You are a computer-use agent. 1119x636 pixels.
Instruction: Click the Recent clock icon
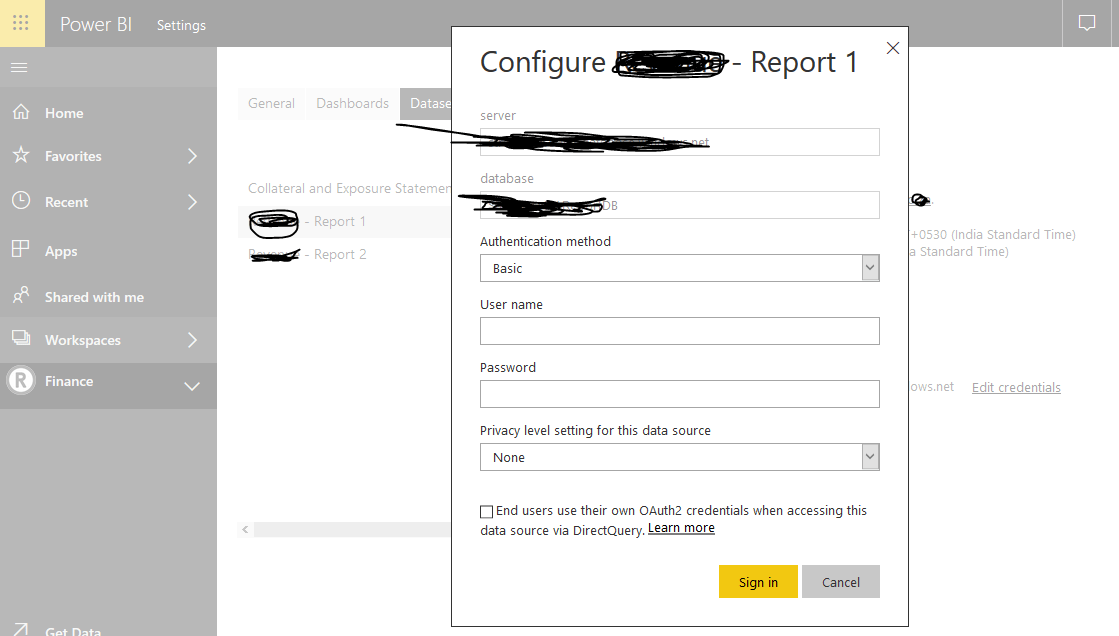tap(21, 201)
